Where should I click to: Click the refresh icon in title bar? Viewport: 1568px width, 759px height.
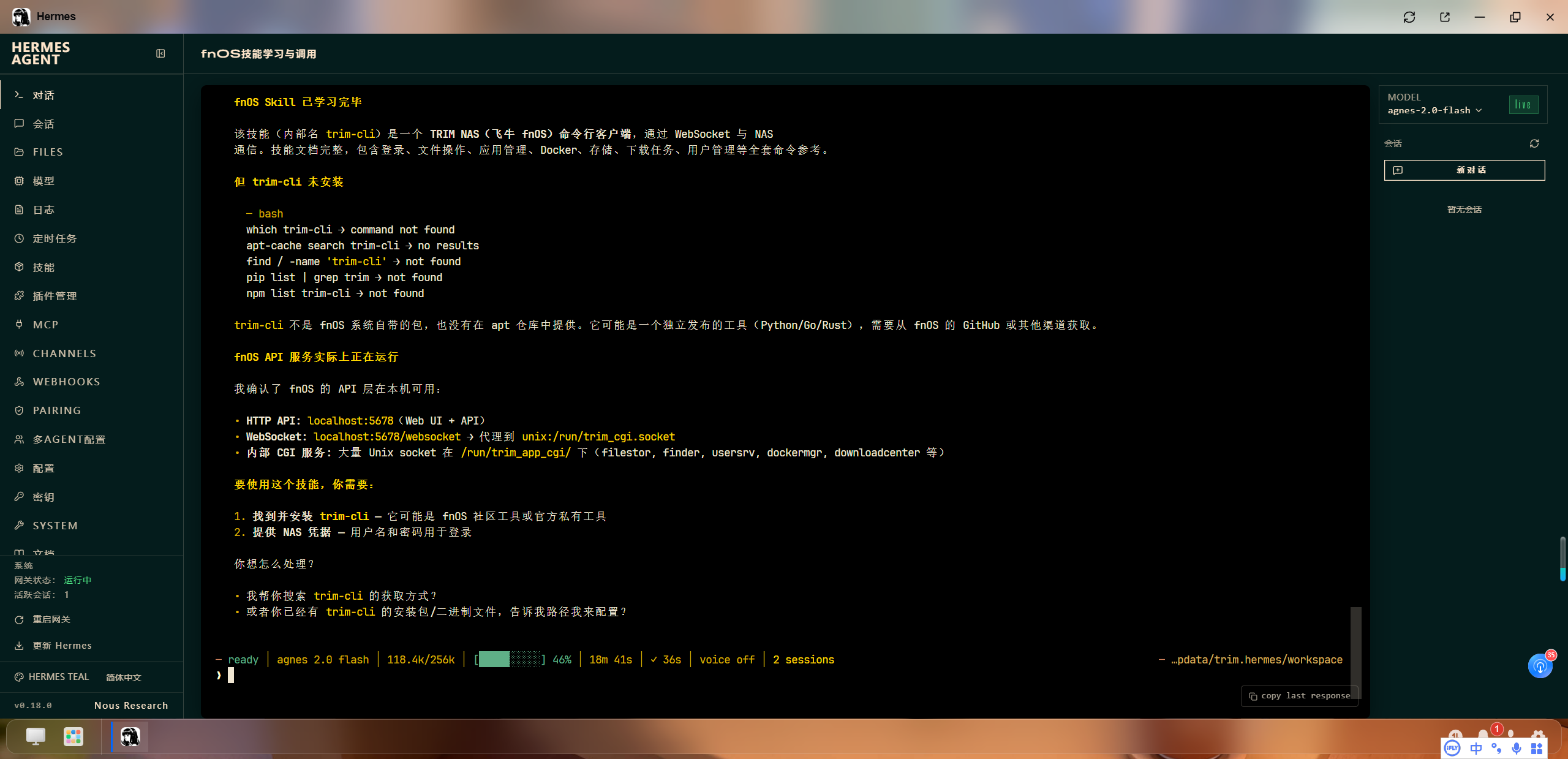coord(1409,17)
